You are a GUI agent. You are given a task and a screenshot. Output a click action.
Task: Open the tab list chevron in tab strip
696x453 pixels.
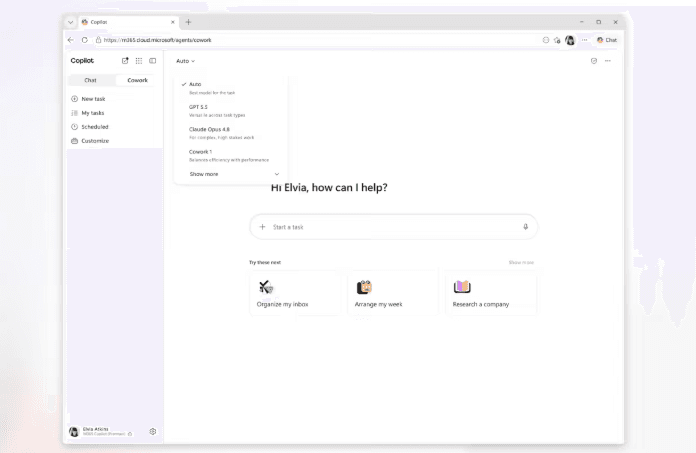pyautogui.click(x=71, y=22)
